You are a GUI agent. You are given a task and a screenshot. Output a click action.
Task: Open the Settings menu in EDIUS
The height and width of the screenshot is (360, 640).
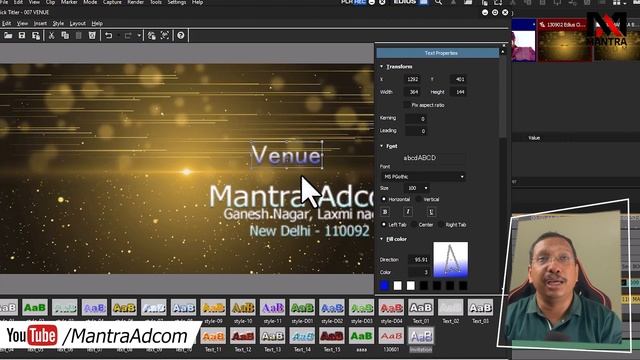177,2
